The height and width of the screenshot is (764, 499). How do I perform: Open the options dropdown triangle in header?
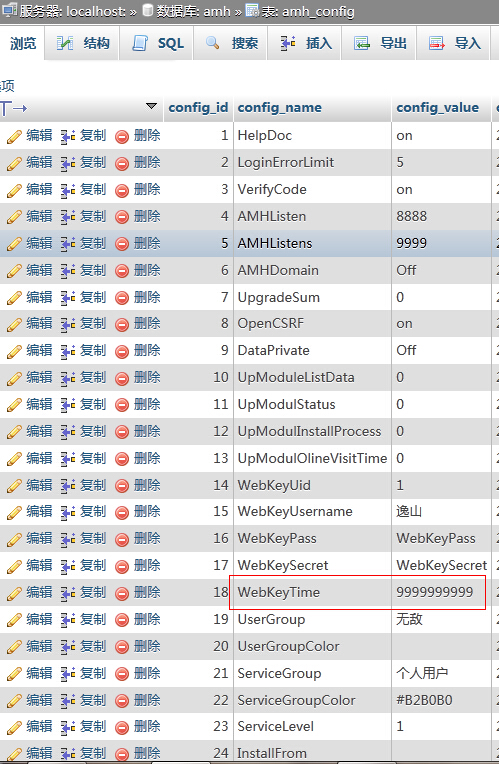tap(151, 106)
